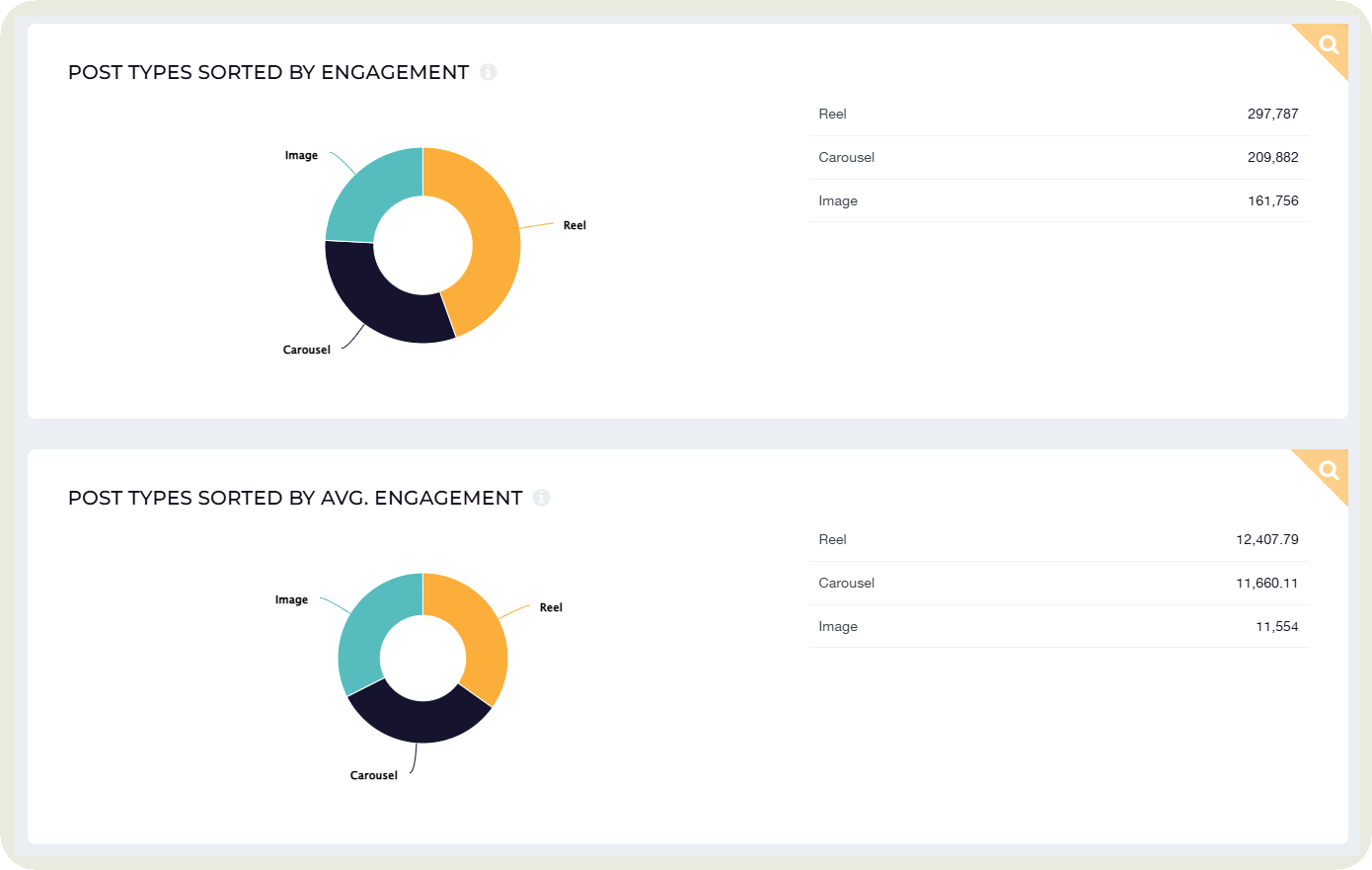Toggle the Reel series via its chart label
1372x870 pixels.
(x=573, y=224)
